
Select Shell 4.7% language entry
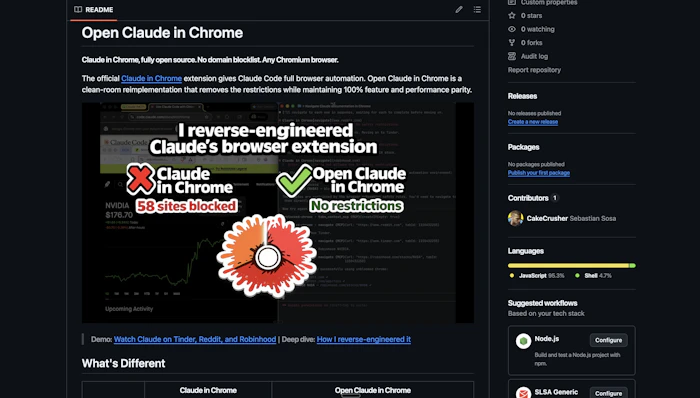593,276
